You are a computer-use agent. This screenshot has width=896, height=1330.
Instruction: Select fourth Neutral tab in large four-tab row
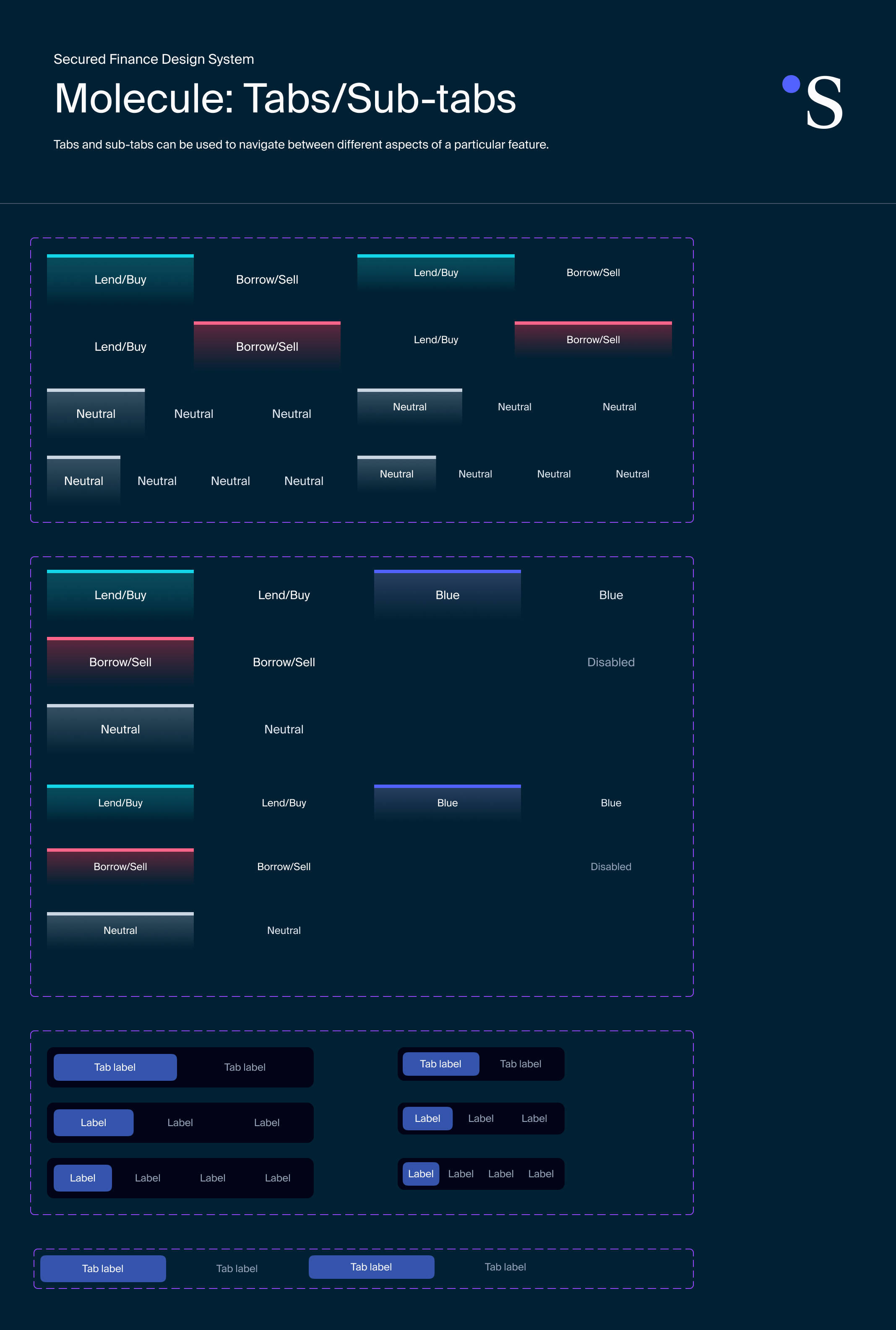tap(304, 481)
